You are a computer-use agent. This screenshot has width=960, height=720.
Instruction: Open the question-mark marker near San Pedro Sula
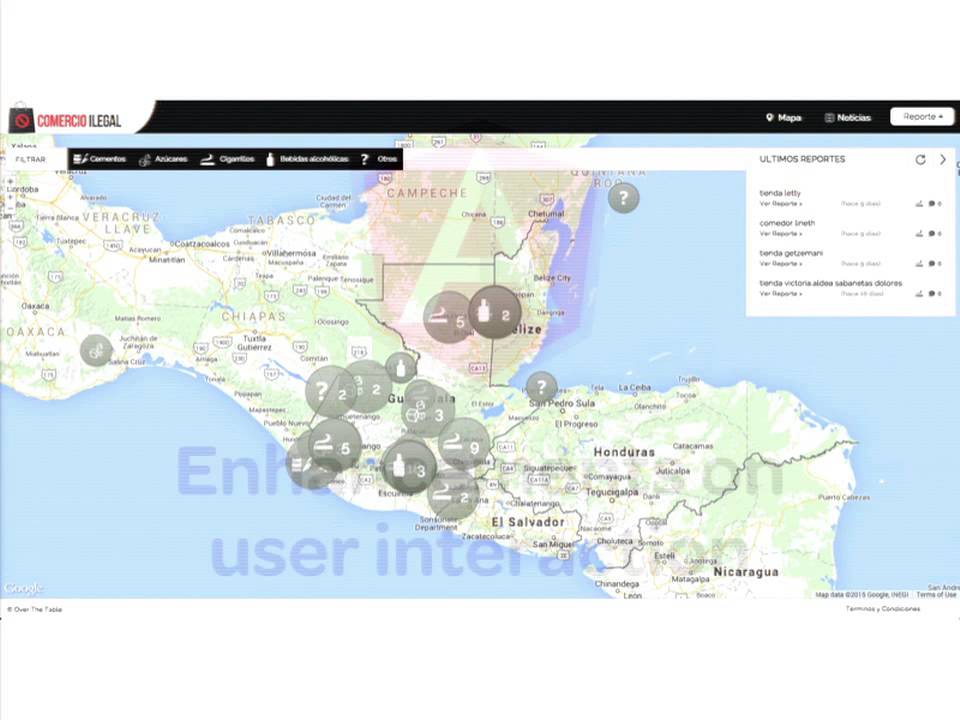pyautogui.click(x=541, y=387)
